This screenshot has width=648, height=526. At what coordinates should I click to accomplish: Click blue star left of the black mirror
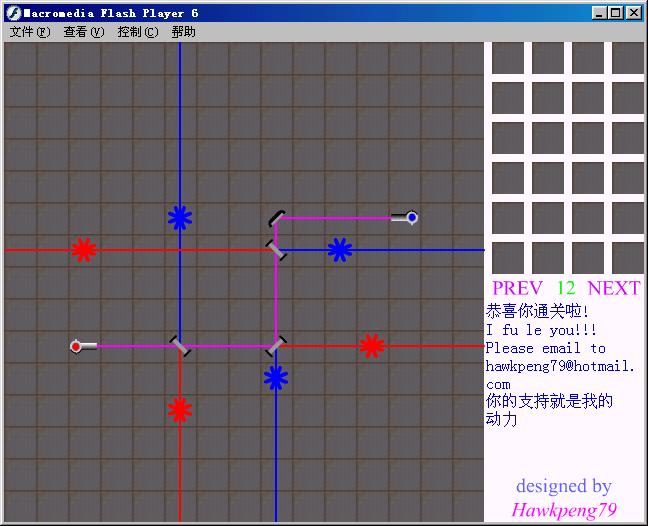[180, 218]
